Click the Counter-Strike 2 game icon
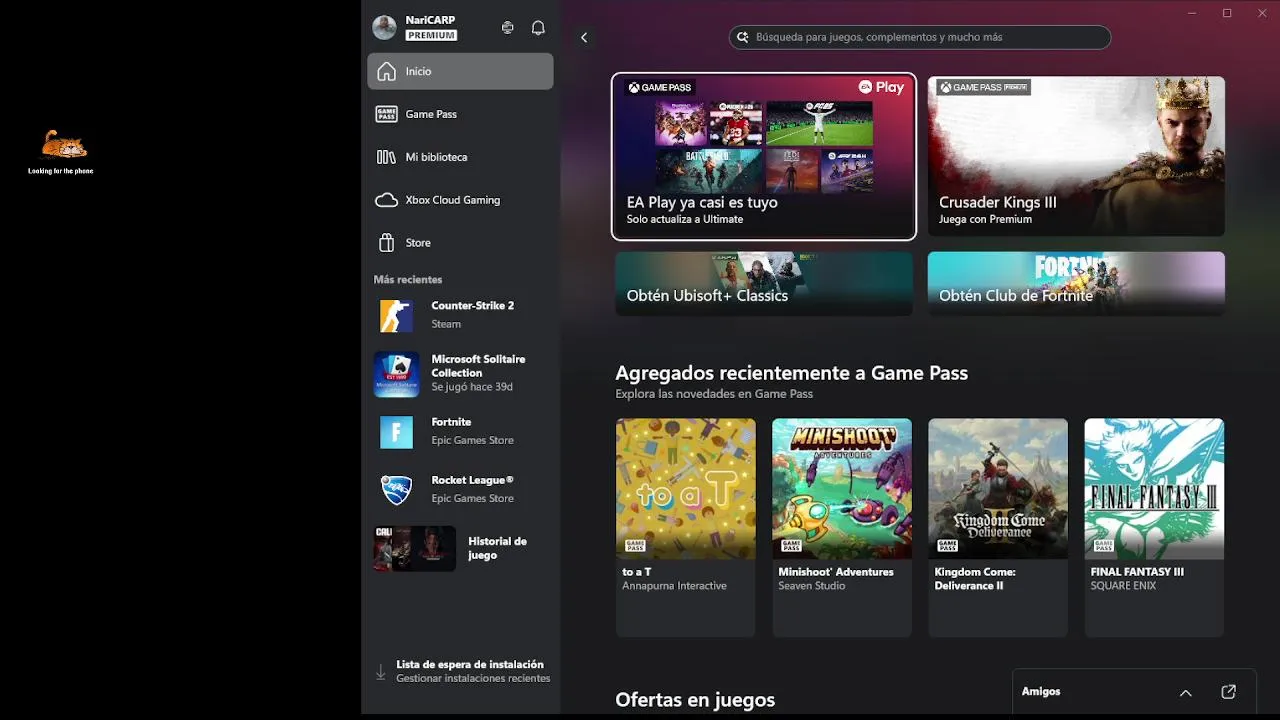 396,316
